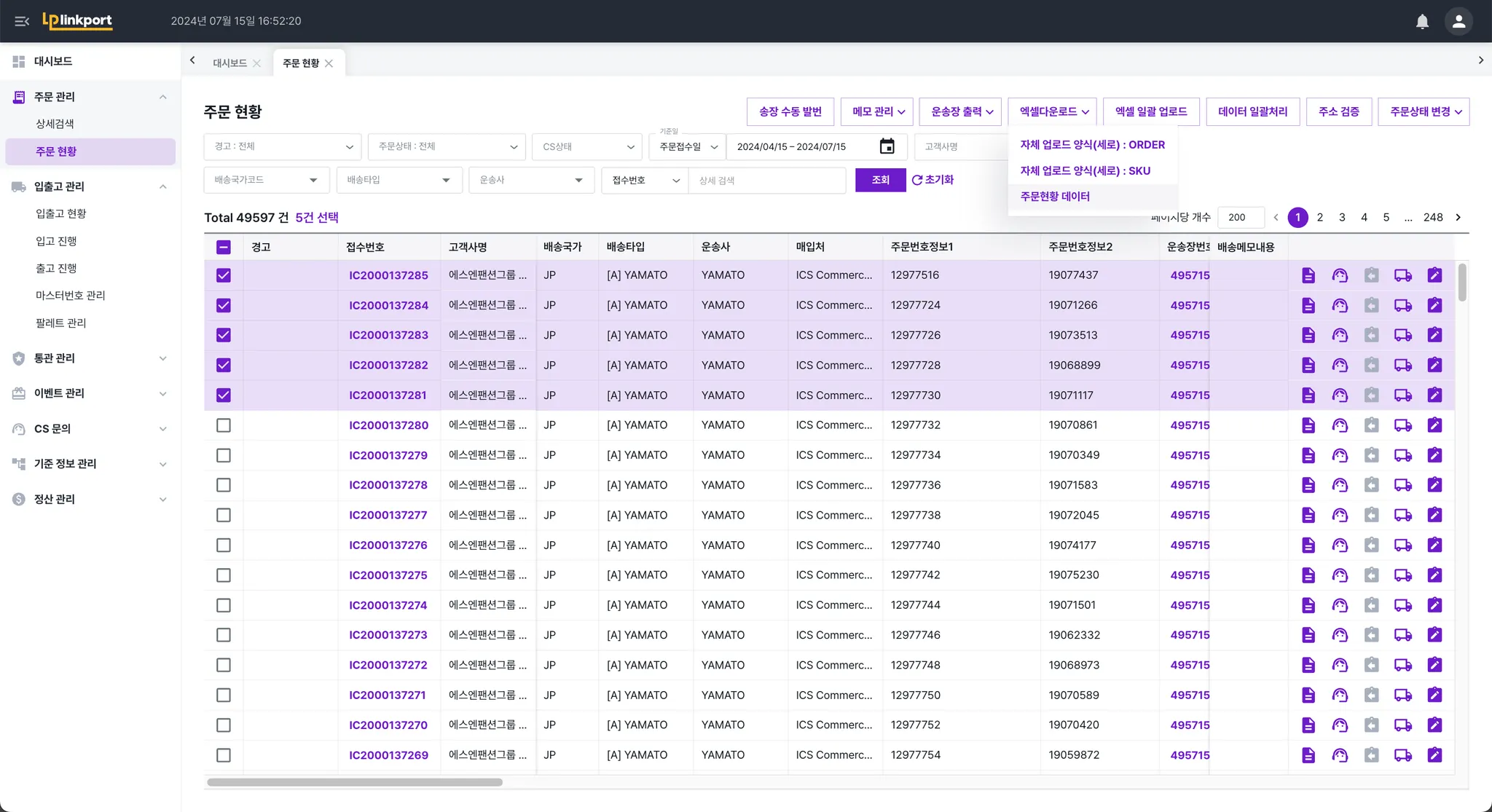This screenshot has height=812, width=1492.
Task: Click the refresh 초기화 reset icon
Action: pyautogui.click(x=917, y=180)
